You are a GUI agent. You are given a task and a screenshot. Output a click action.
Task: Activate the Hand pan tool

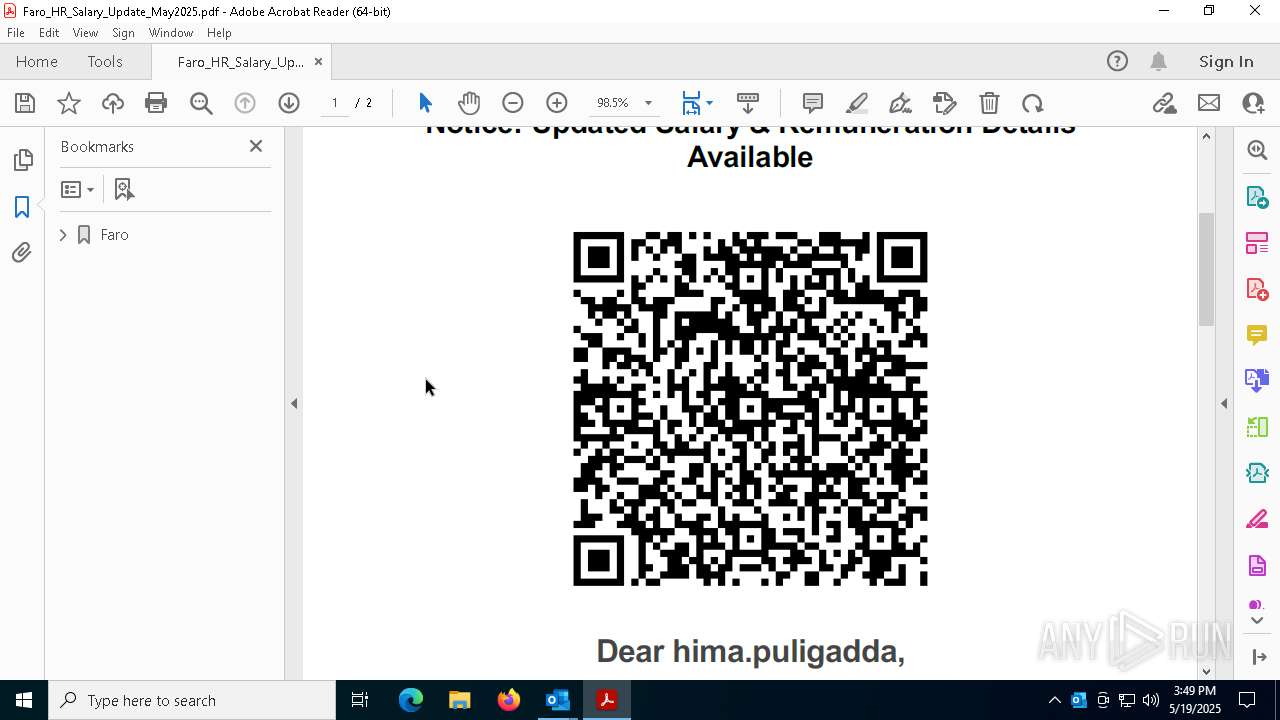[469, 103]
